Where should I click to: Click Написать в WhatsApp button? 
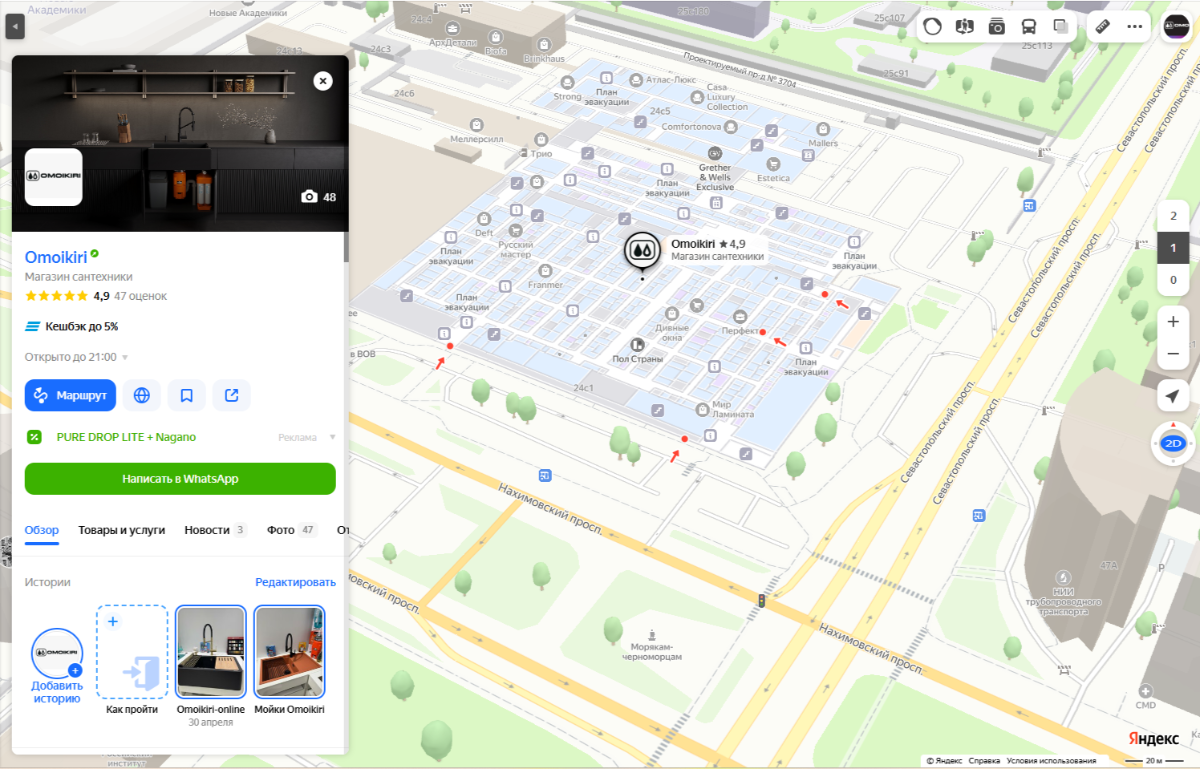[180, 479]
